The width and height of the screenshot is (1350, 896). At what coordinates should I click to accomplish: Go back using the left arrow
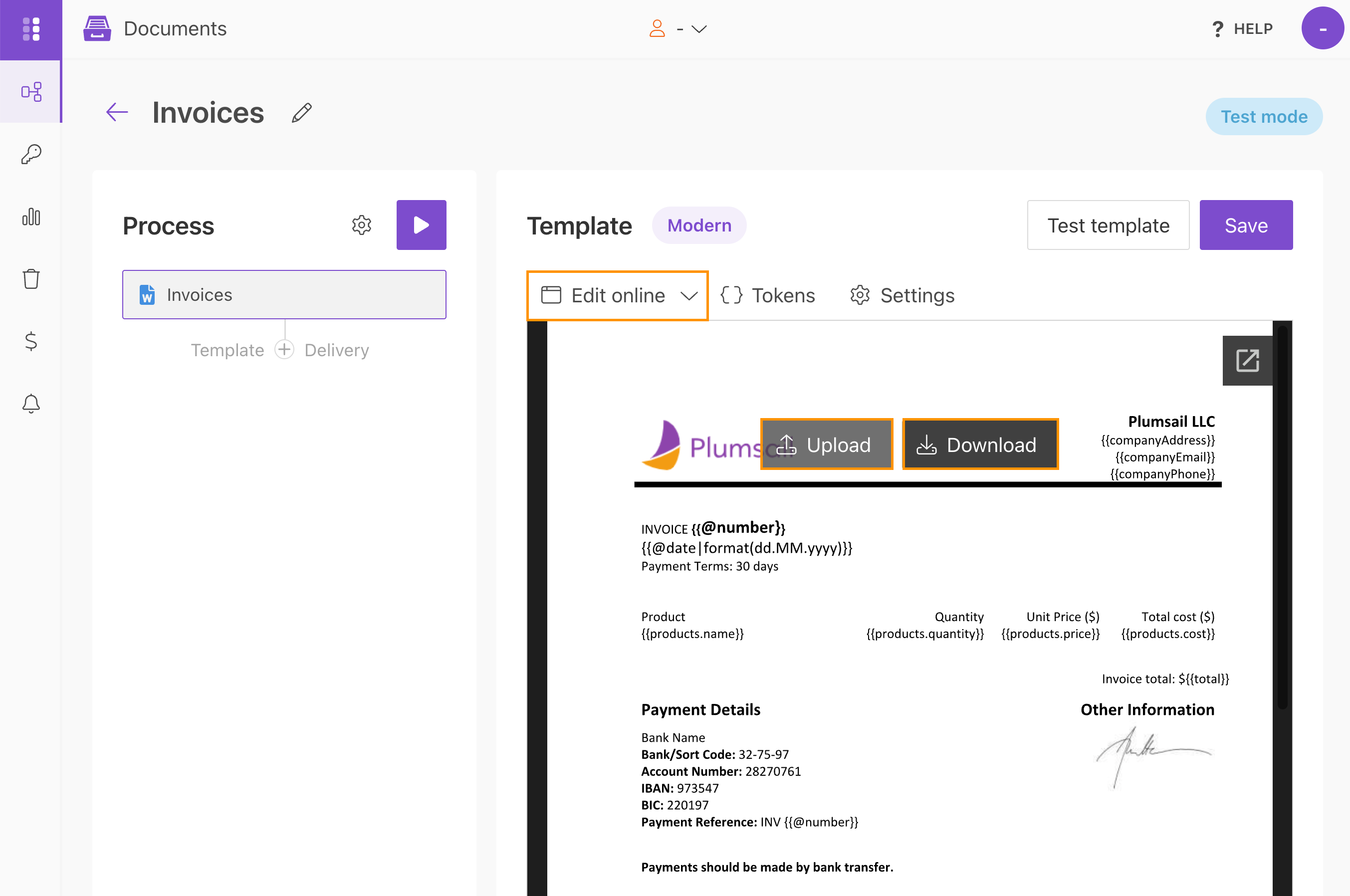pyautogui.click(x=117, y=112)
